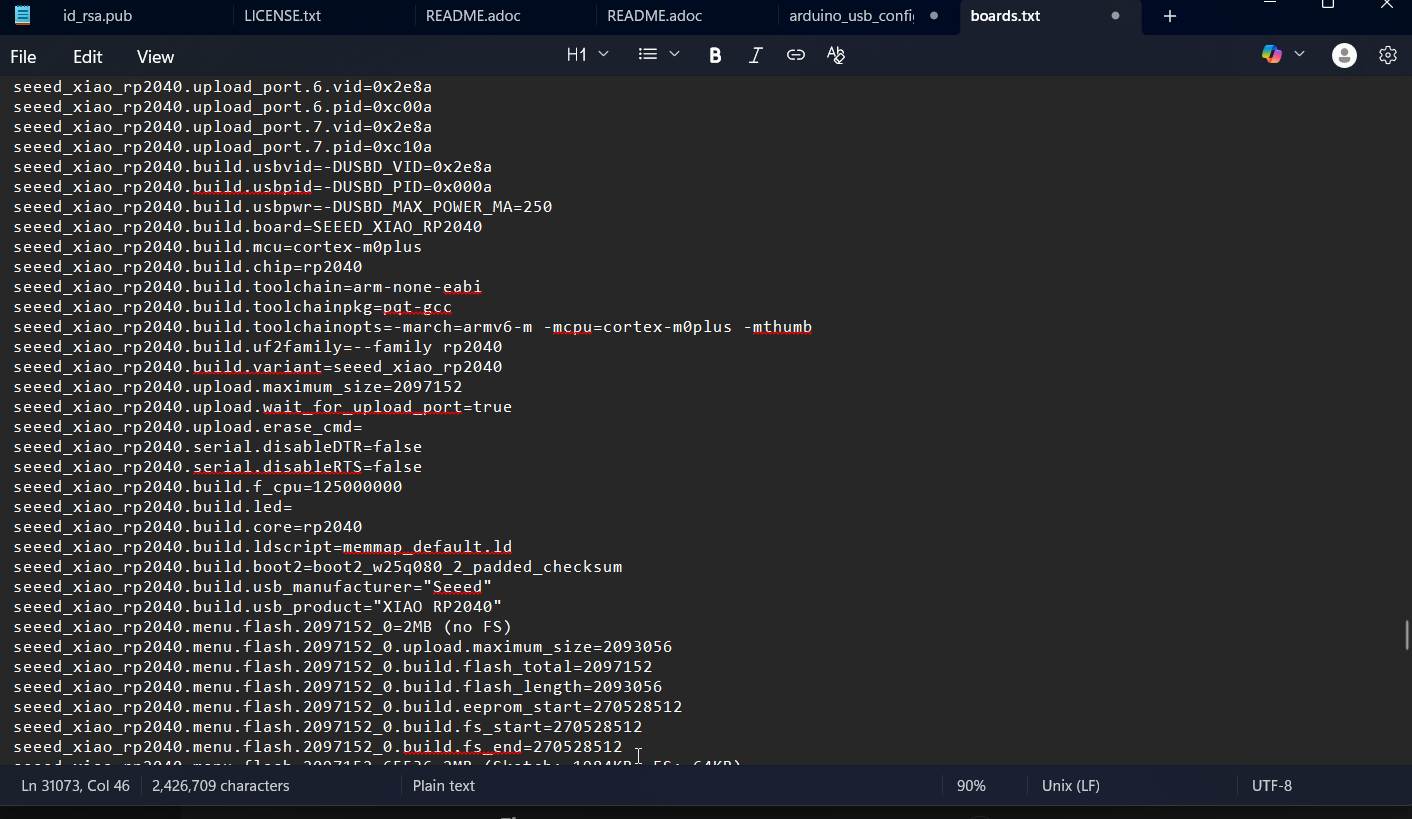This screenshot has height=819, width=1412.
Task: Click the wait_for_upload_port=true line
Action: pos(263,407)
